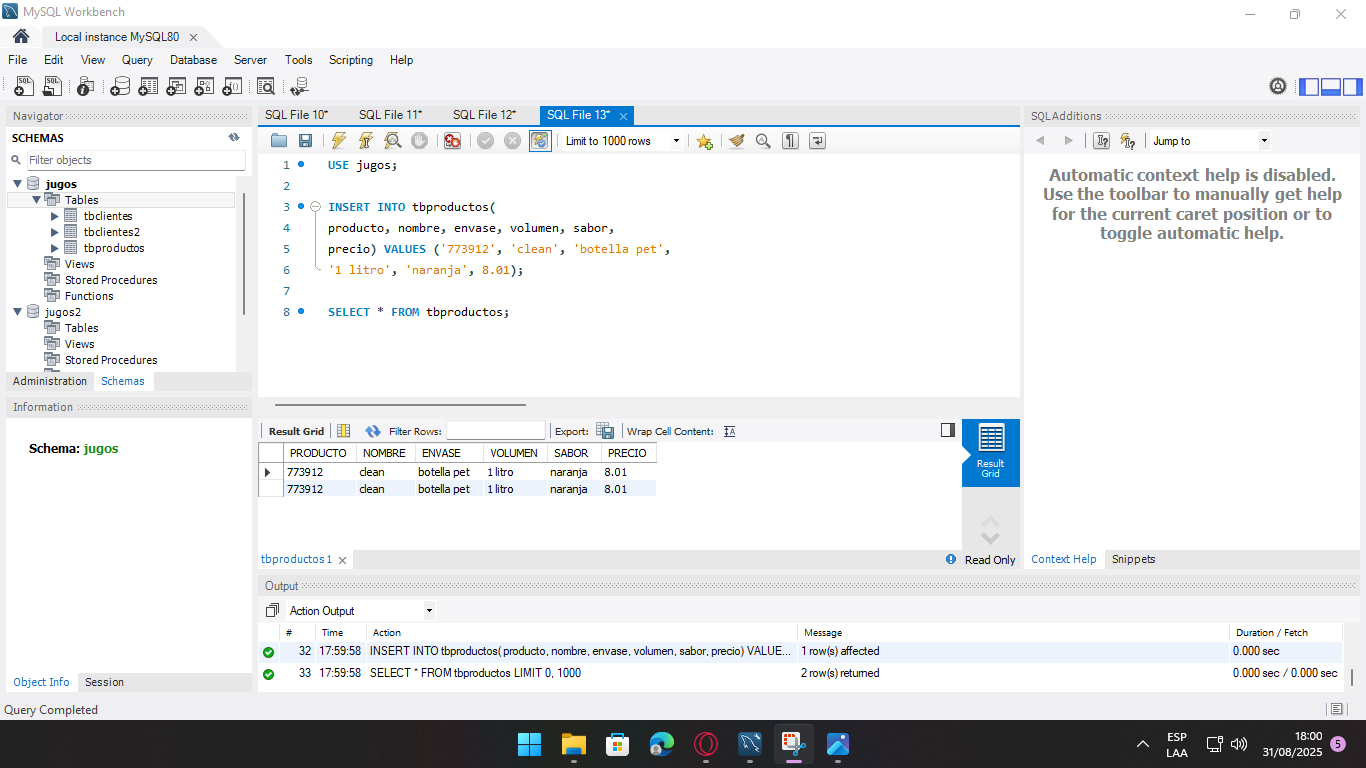Collapse the jugos schema
Image resolution: width=1366 pixels, height=768 pixels.
click(17, 184)
